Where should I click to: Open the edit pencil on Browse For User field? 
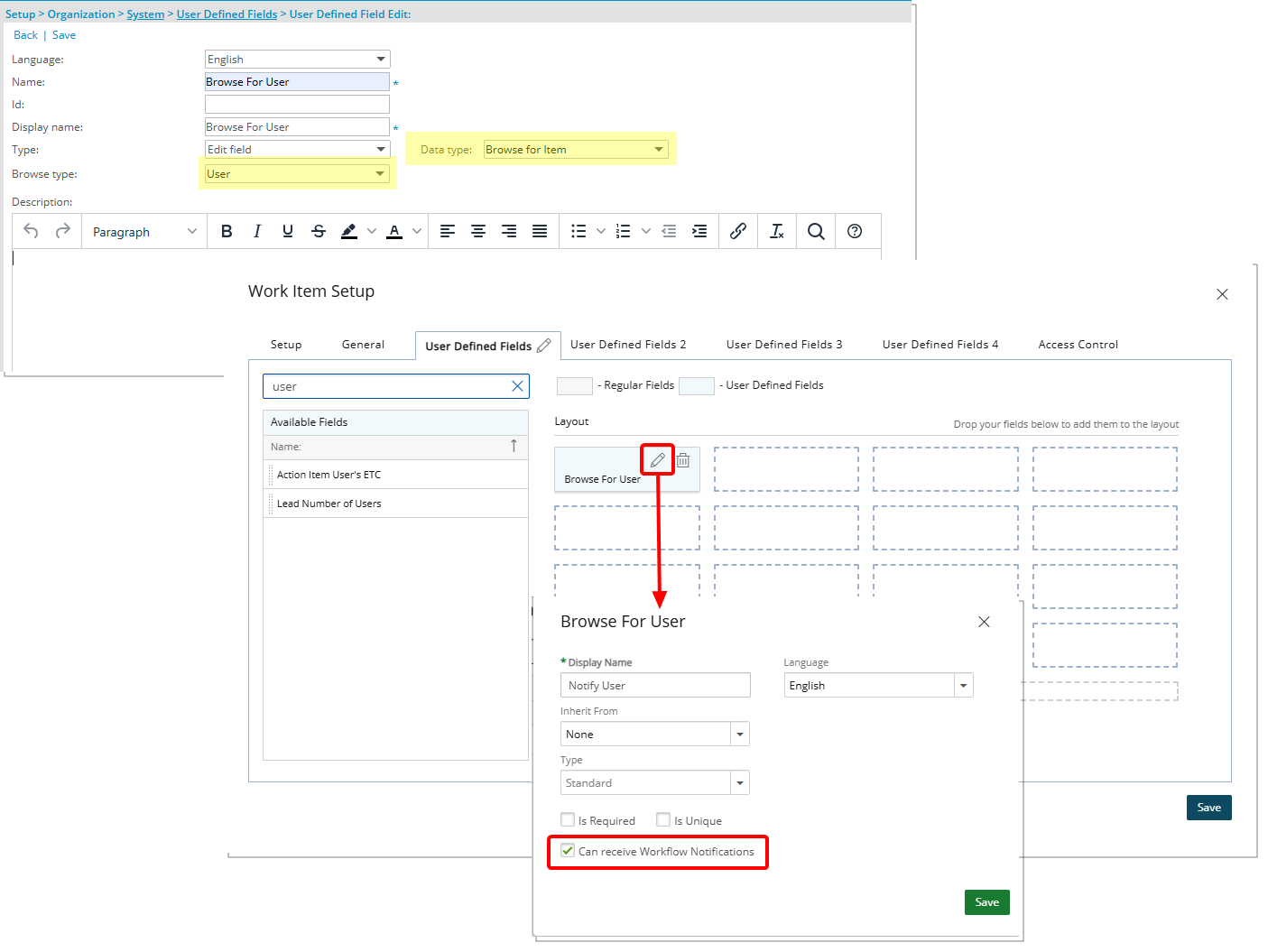(657, 459)
